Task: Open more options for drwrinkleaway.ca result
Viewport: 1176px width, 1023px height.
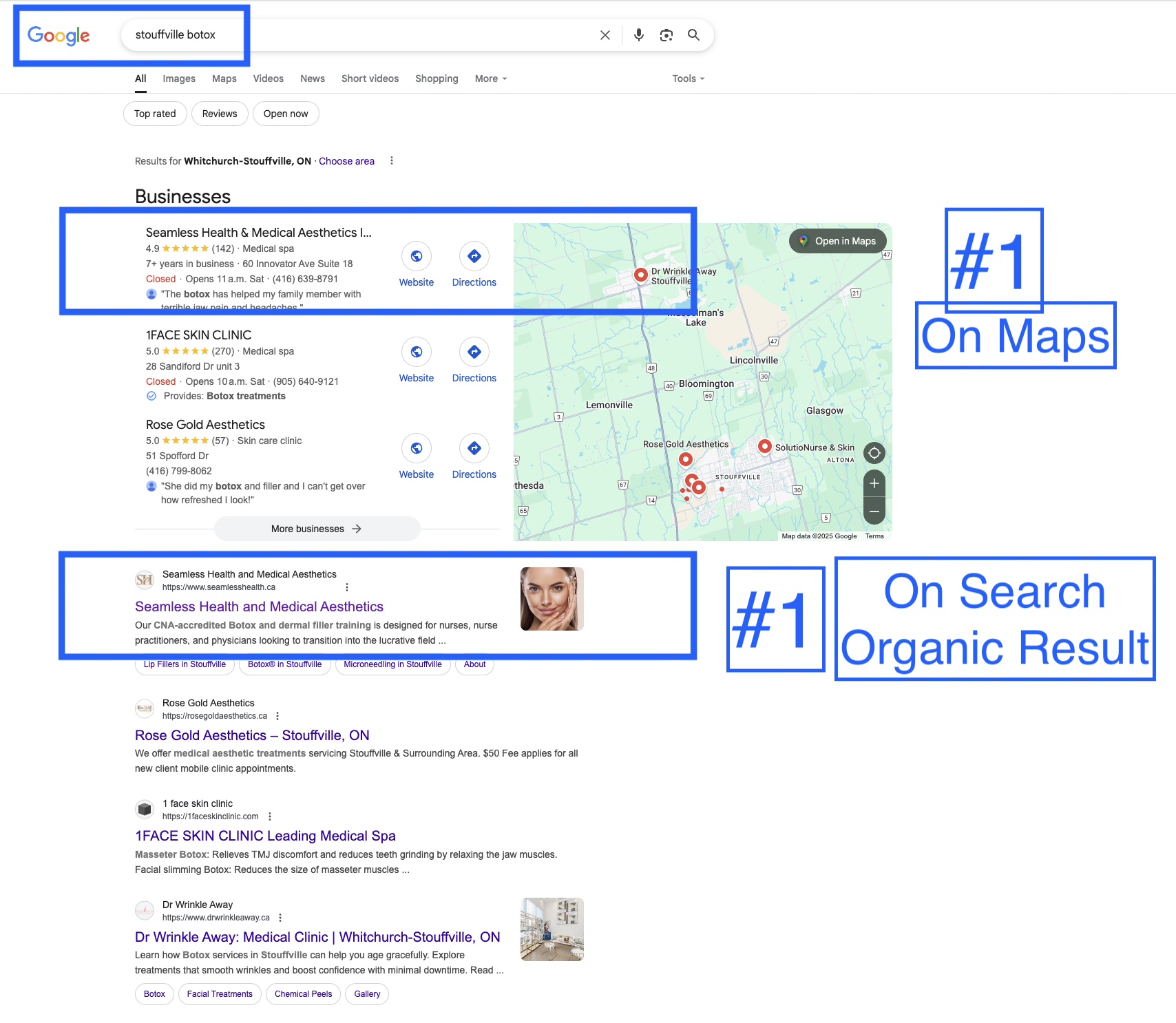Action: click(x=280, y=918)
